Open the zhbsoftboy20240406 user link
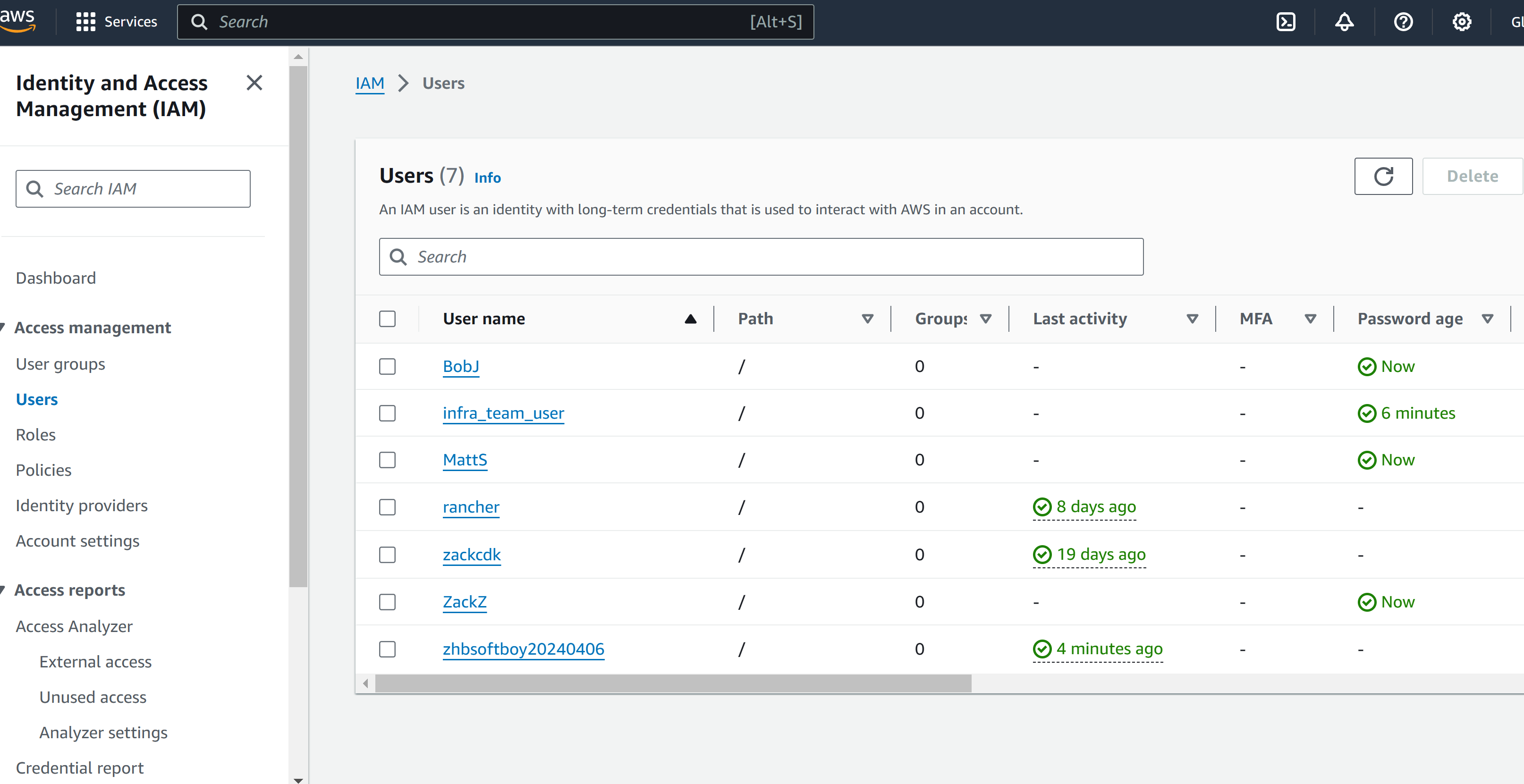Viewport: 1524px width, 784px height. [x=524, y=649]
